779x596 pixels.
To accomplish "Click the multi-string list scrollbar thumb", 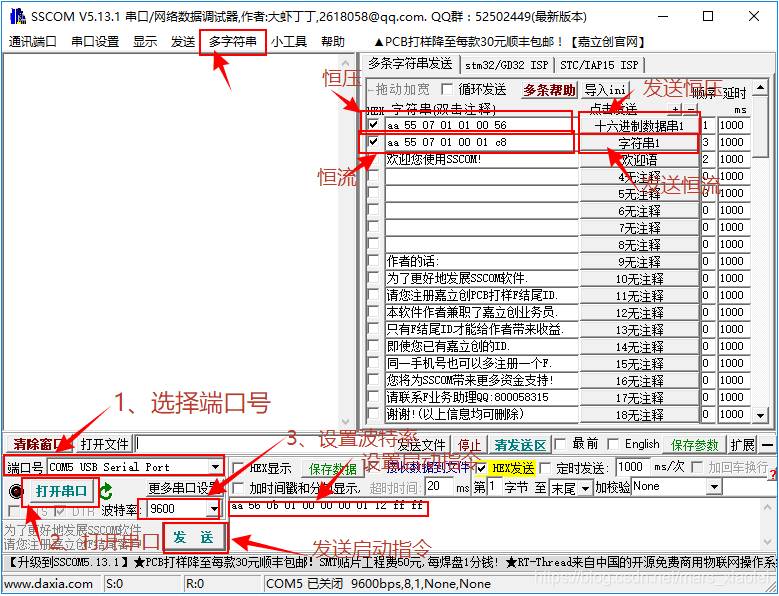I will [x=760, y=128].
